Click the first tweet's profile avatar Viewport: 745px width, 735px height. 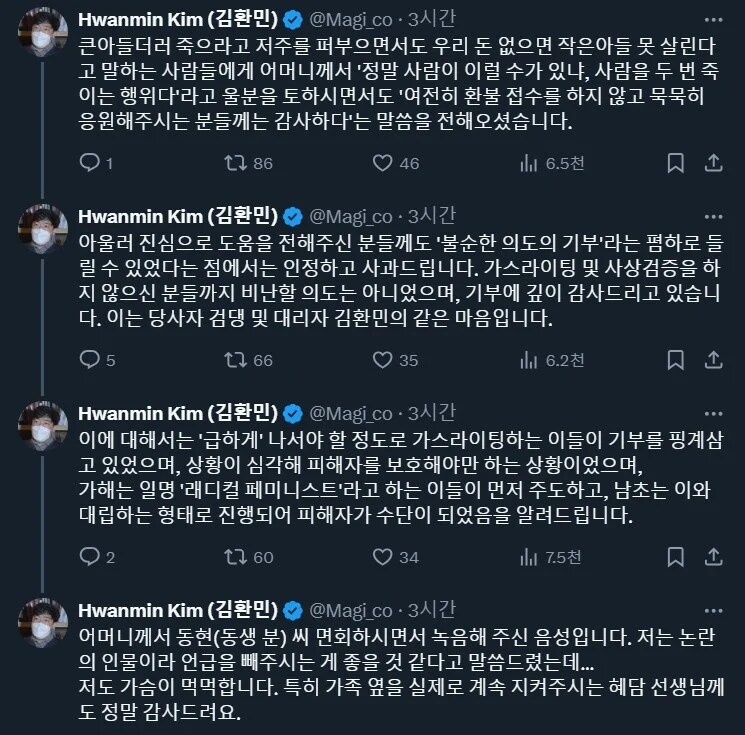pos(41,38)
